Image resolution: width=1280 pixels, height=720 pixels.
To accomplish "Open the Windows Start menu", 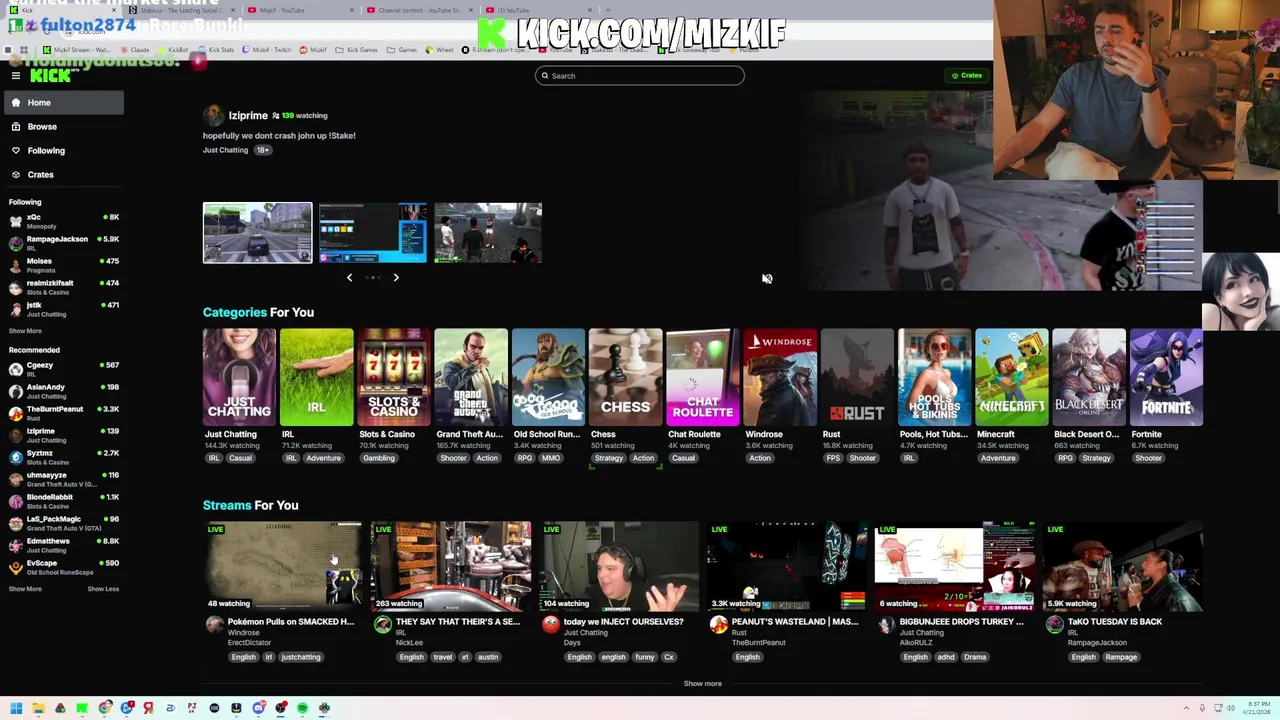I will (x=16, y=708).
